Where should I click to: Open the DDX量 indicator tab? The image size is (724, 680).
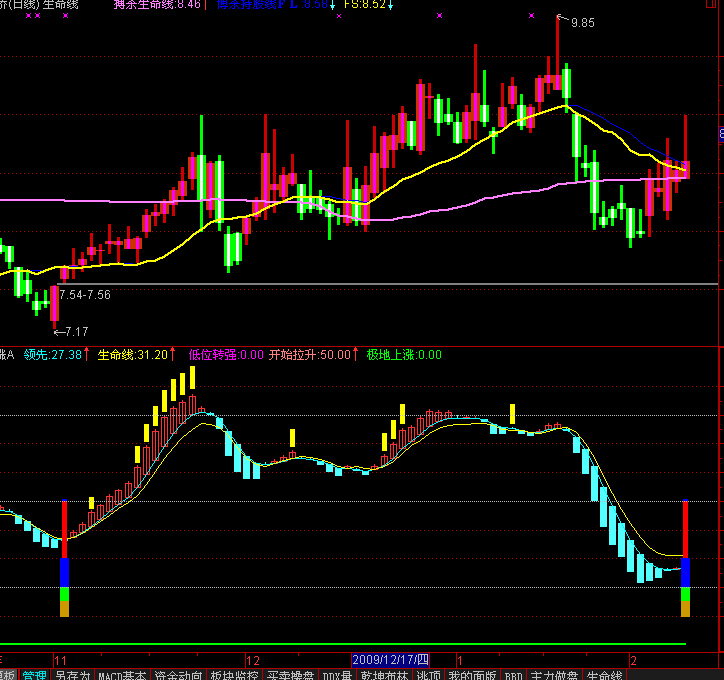[337, 675]
